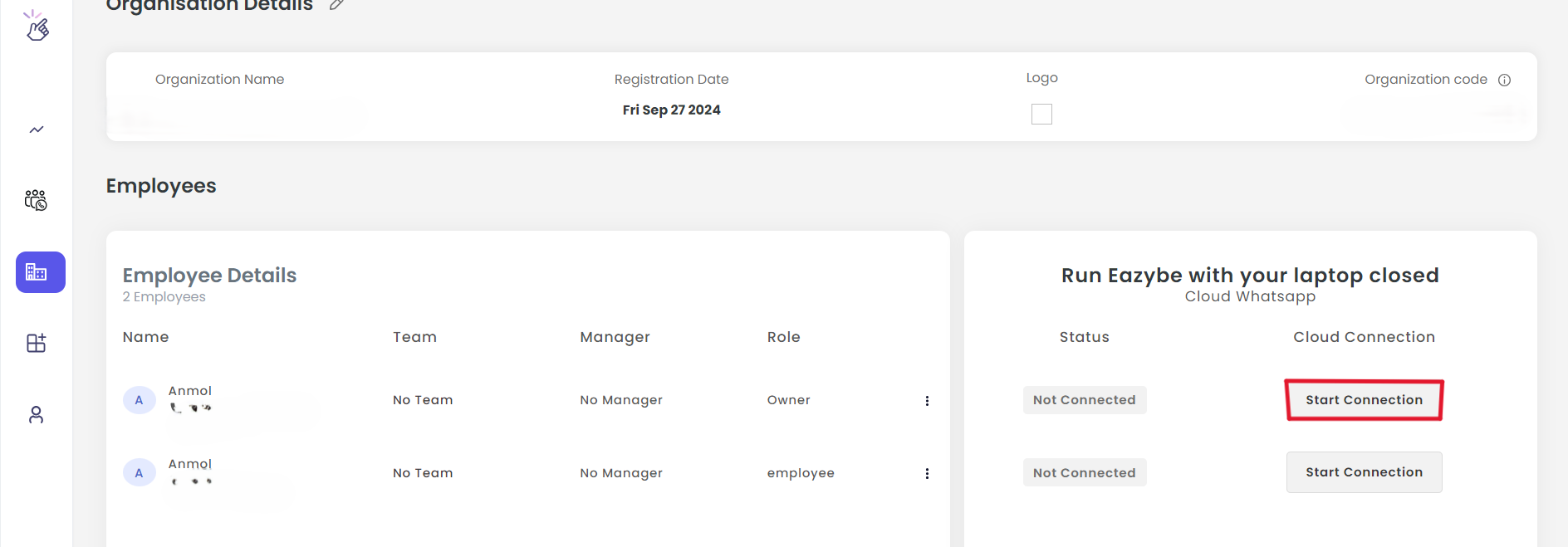The image size is (1568, 547).
Task: Open the add-widgets grid plus icon
Action: click(x=37, y=343)
